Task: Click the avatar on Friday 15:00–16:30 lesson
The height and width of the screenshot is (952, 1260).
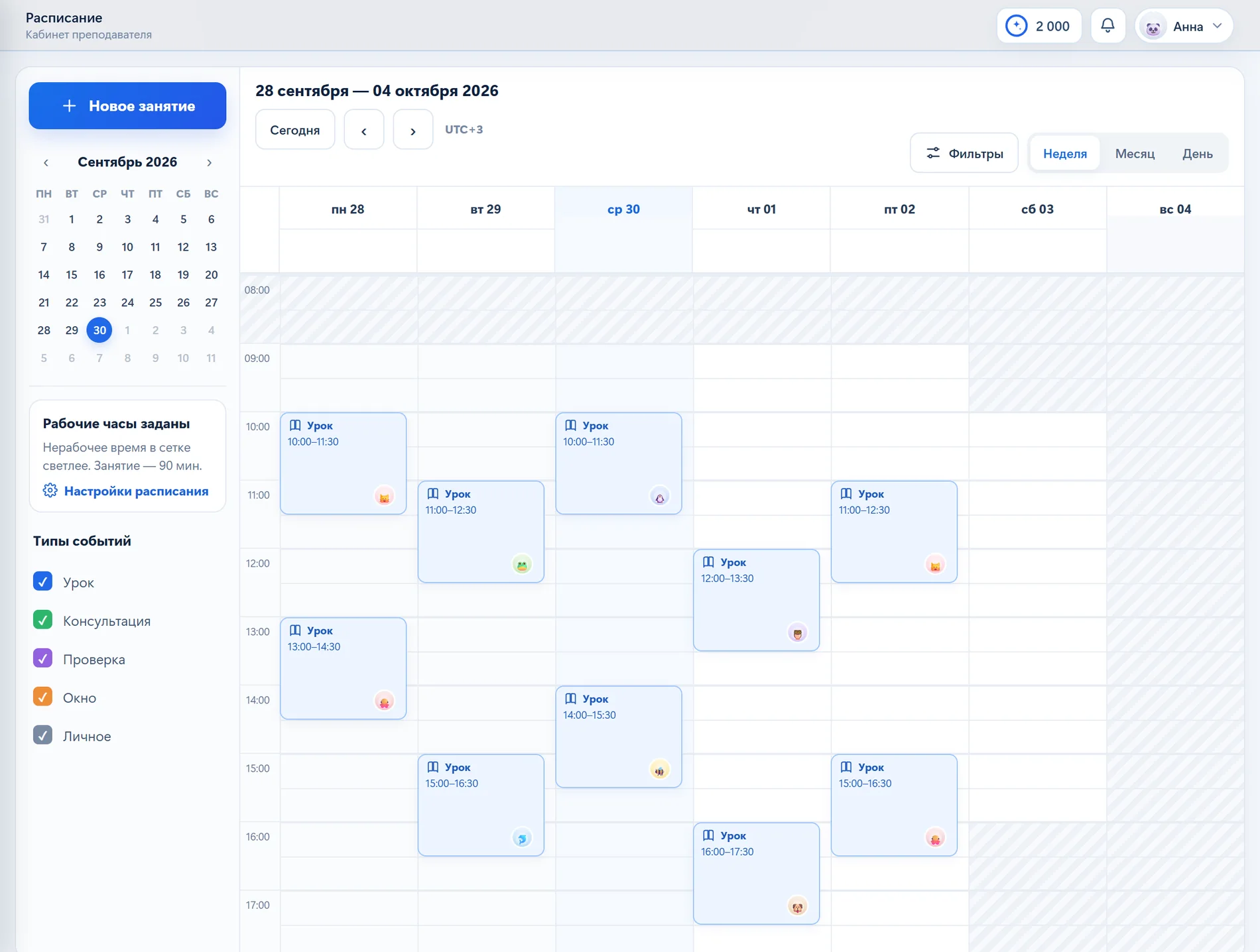Action: pos(935,838)
